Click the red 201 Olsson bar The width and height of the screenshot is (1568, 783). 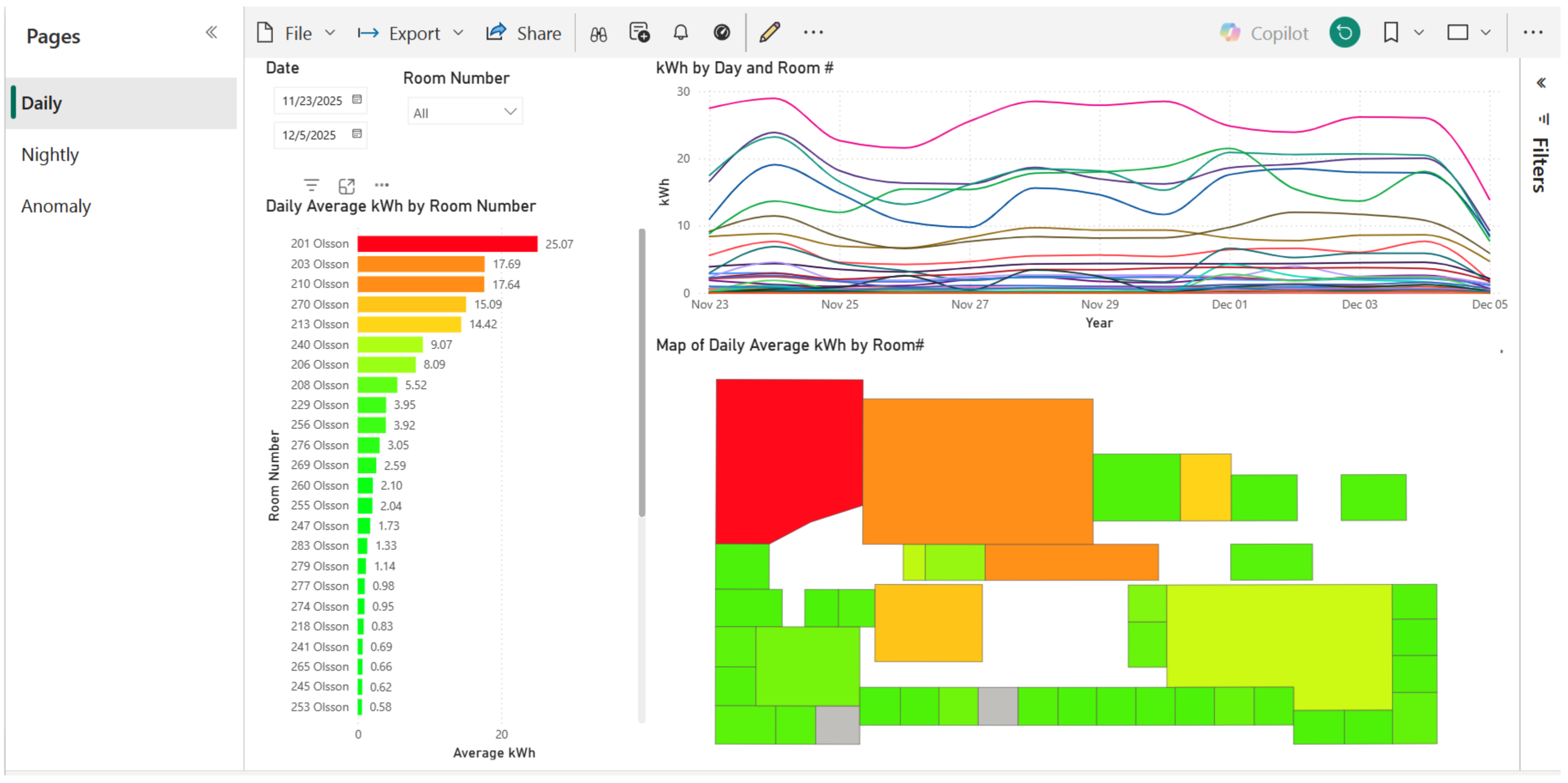[x=447, y=244]
